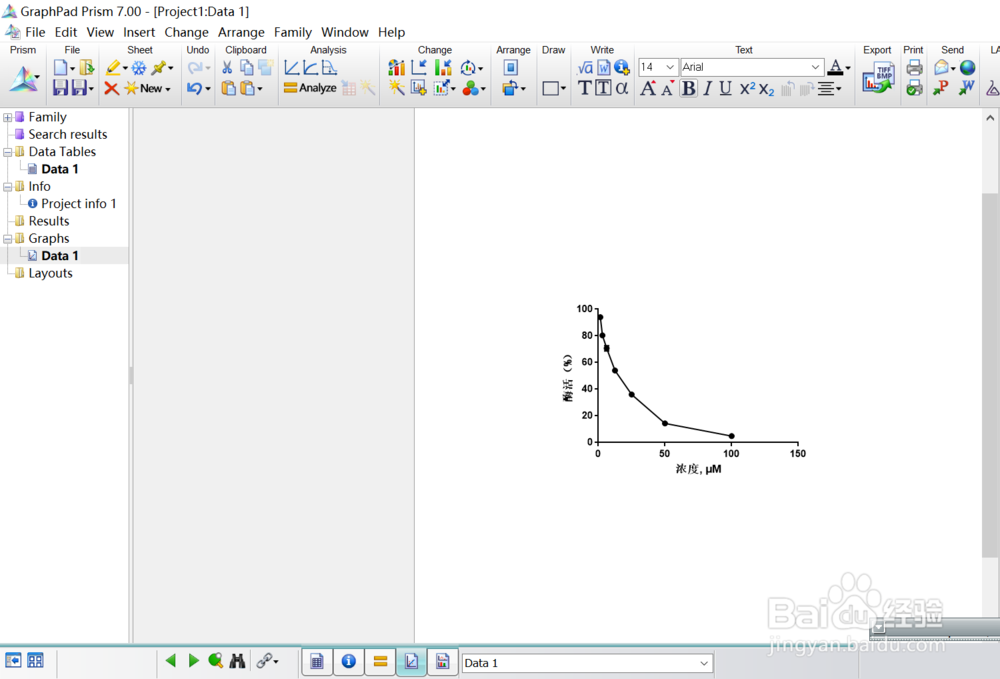The image size is (1000, 679).
Task: Click the increase font size icon
Action: pyautogui.click(x=648, y=88)
